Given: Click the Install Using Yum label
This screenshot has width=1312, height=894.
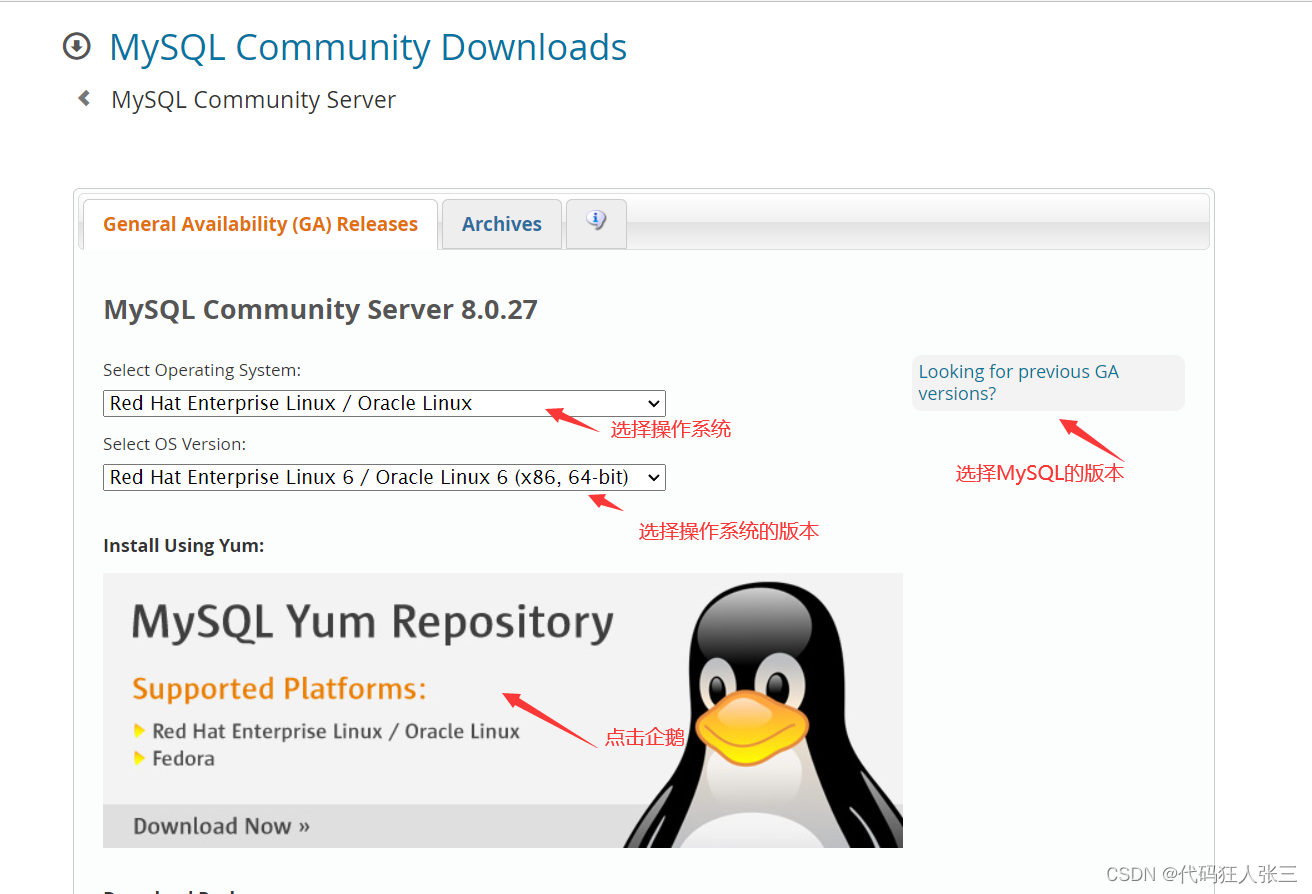Looking at the screenshot, I should coord(183,545).
